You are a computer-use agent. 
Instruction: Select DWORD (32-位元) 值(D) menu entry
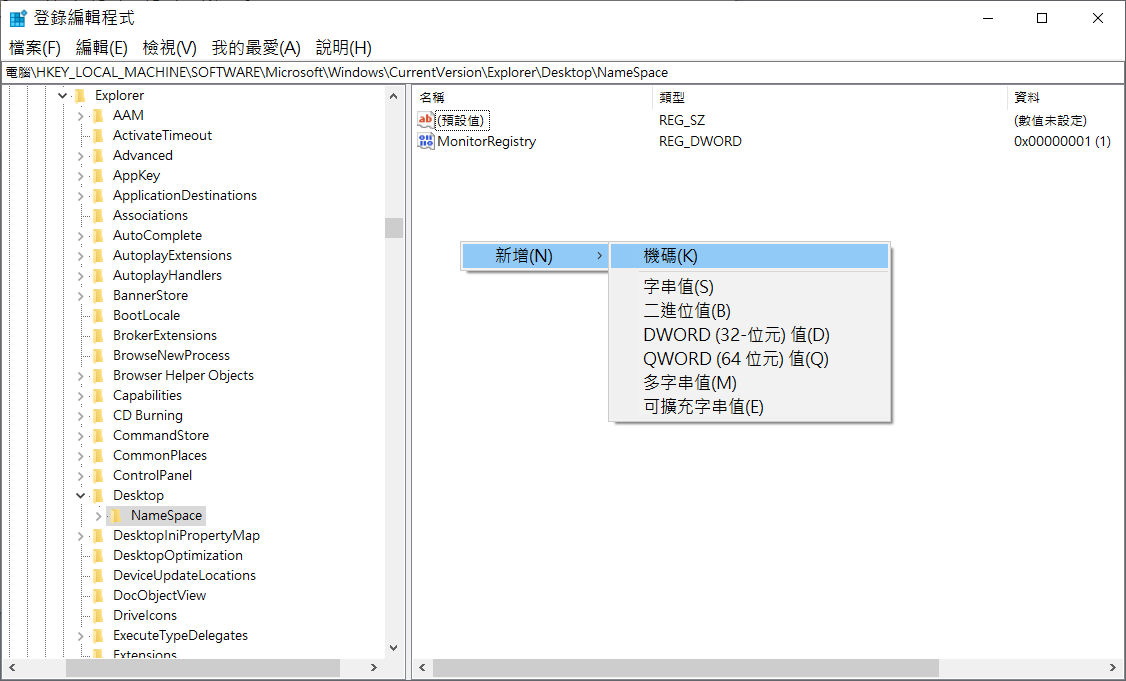pos(736,335)
